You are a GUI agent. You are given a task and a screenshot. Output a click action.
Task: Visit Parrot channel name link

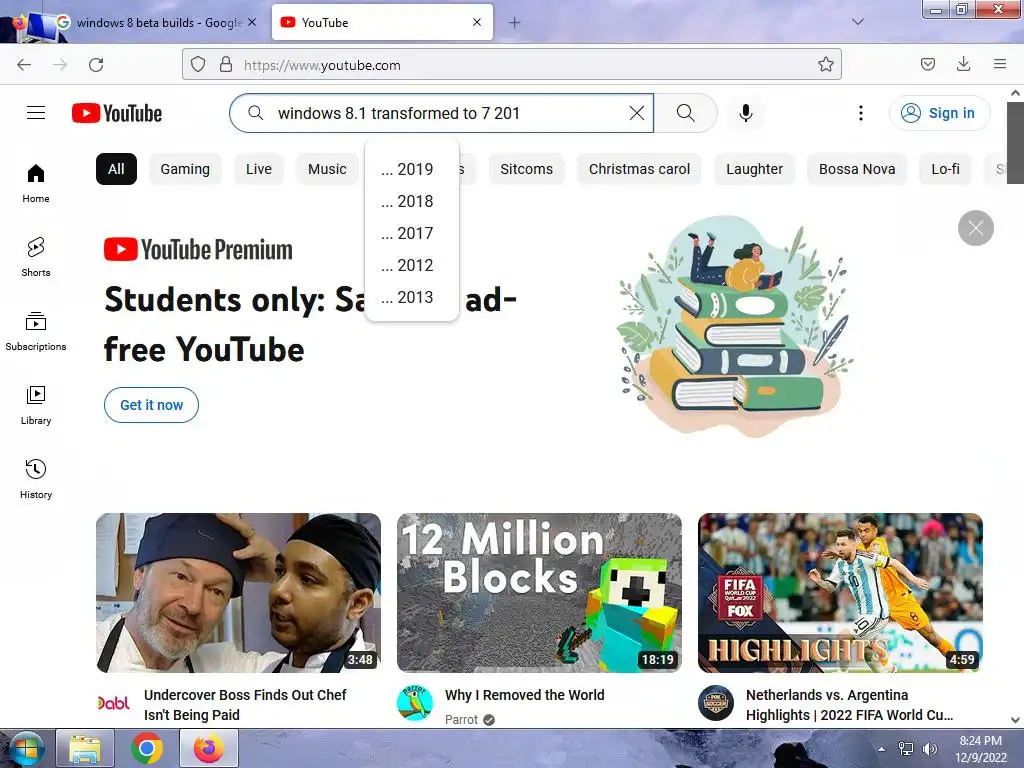(x=461, y=719)
